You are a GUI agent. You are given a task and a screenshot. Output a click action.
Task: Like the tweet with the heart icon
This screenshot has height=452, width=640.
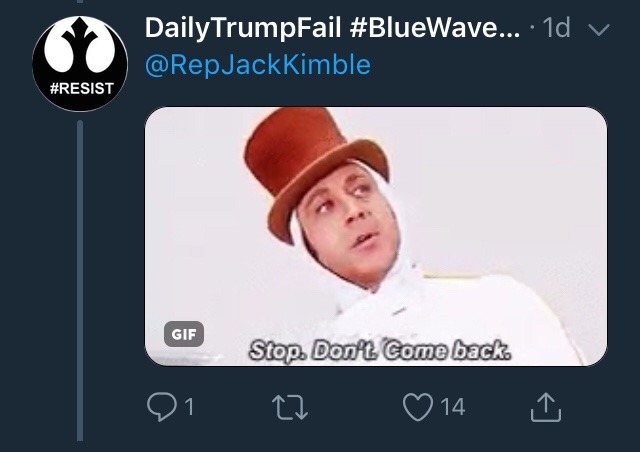click(x=418, y=407)
